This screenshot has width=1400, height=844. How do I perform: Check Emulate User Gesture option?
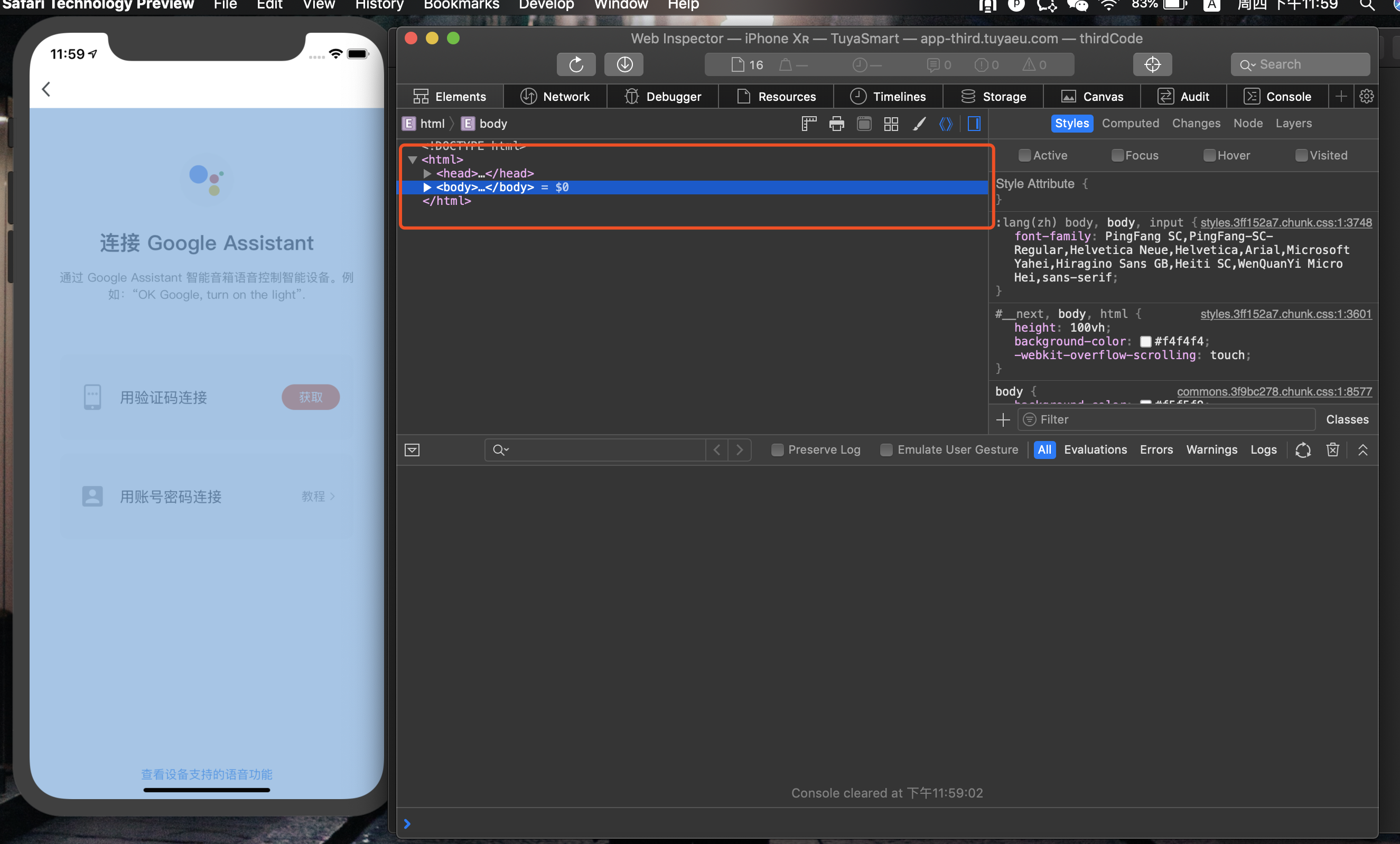886,450
